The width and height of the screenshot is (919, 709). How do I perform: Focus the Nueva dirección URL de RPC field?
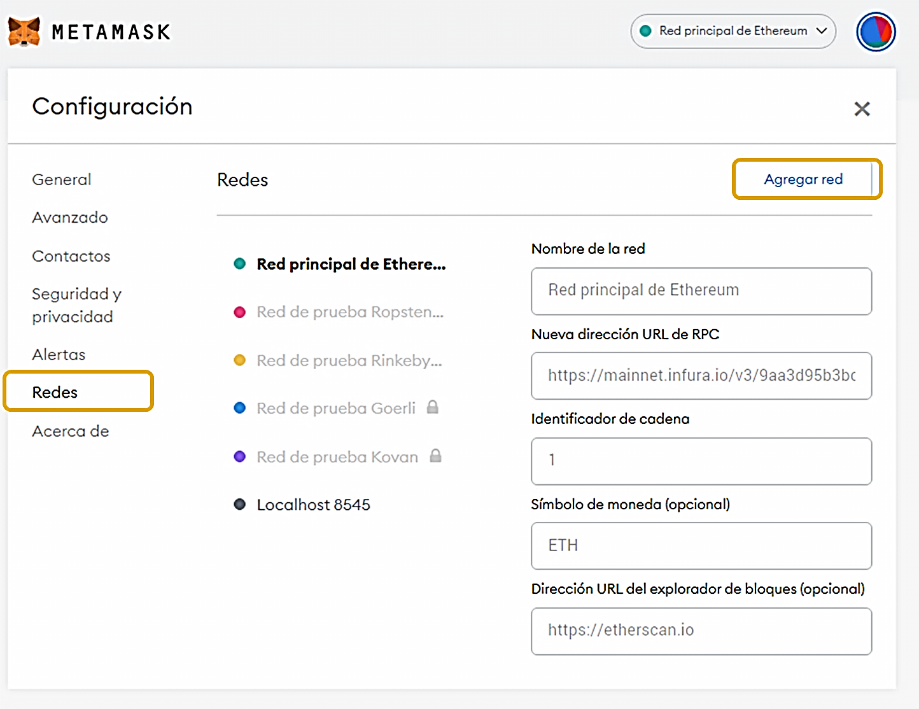pyautogui.click(x=701, y=376)
